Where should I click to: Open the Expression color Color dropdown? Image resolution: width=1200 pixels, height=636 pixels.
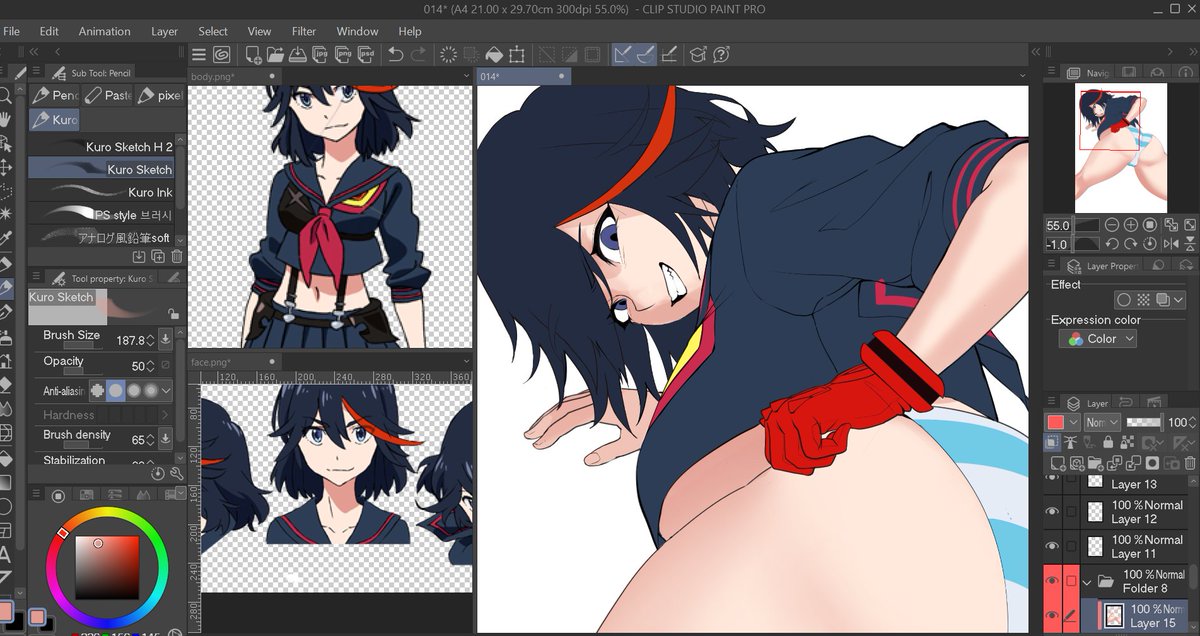click(1098, 339)
